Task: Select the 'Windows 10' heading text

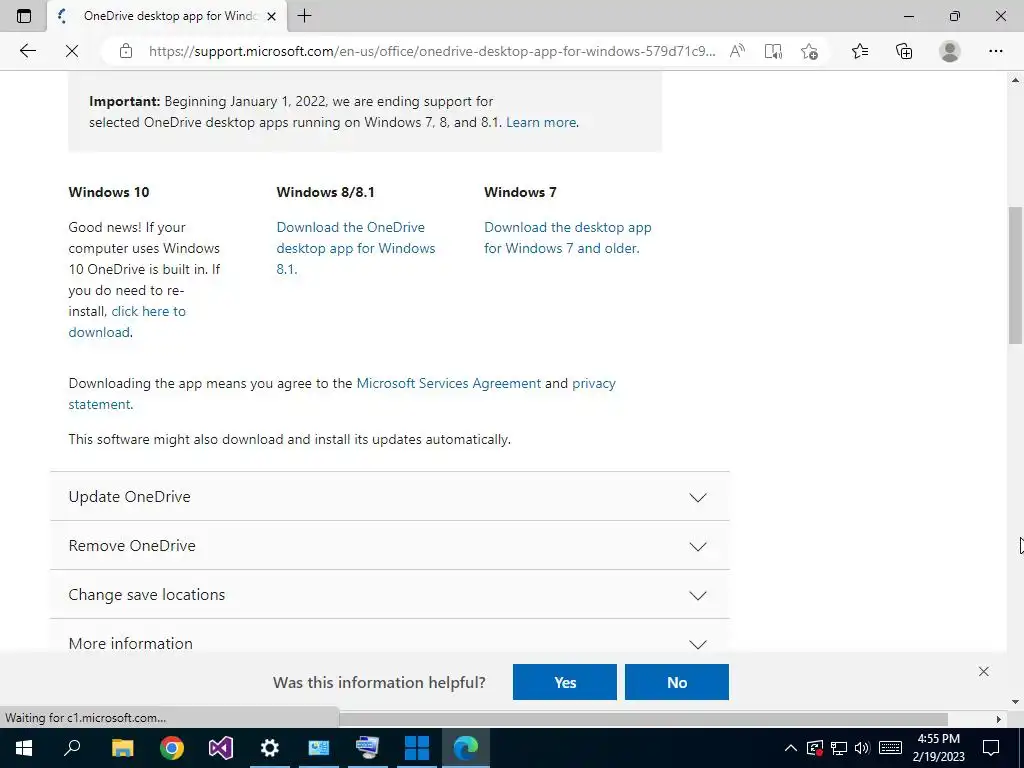Action: [x=109, y=192]
